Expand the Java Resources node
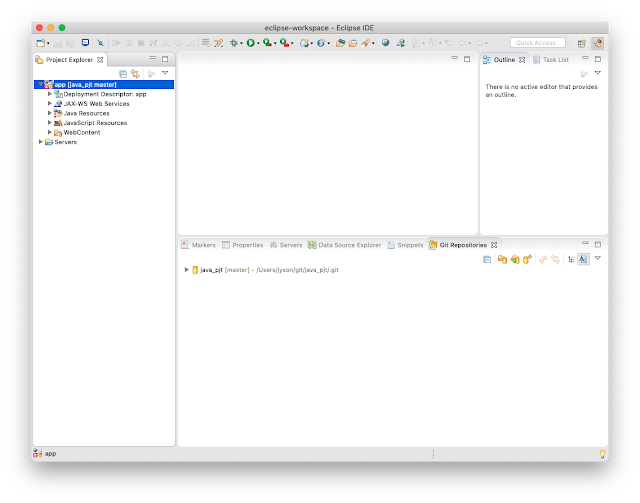640x503 pixels. [x=50, y=113]
